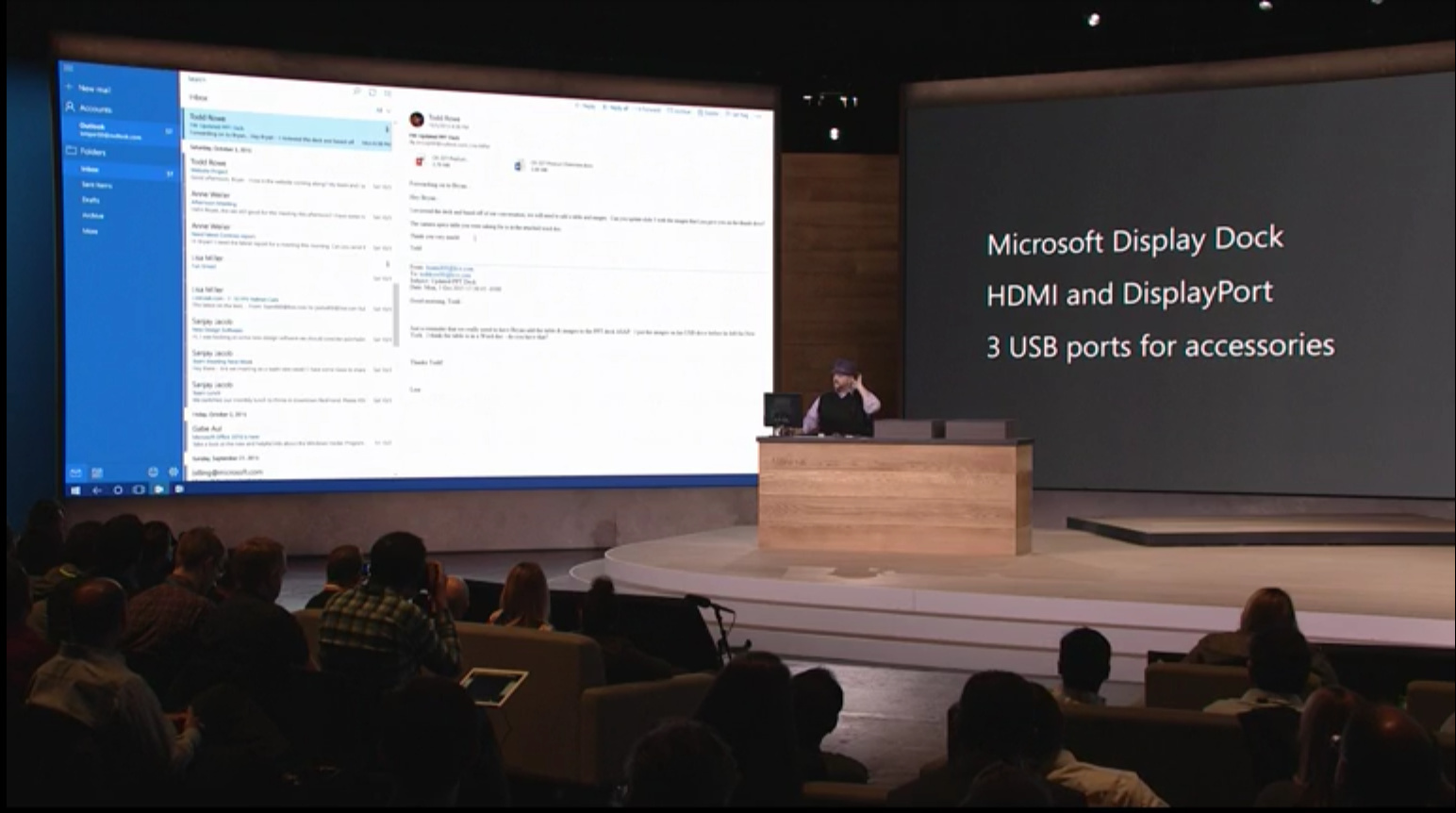Click the hamburger menu in Mail sidebar
Image resolution: width=1456 pixels, height=813 pixels.
[x=68, y=68]
